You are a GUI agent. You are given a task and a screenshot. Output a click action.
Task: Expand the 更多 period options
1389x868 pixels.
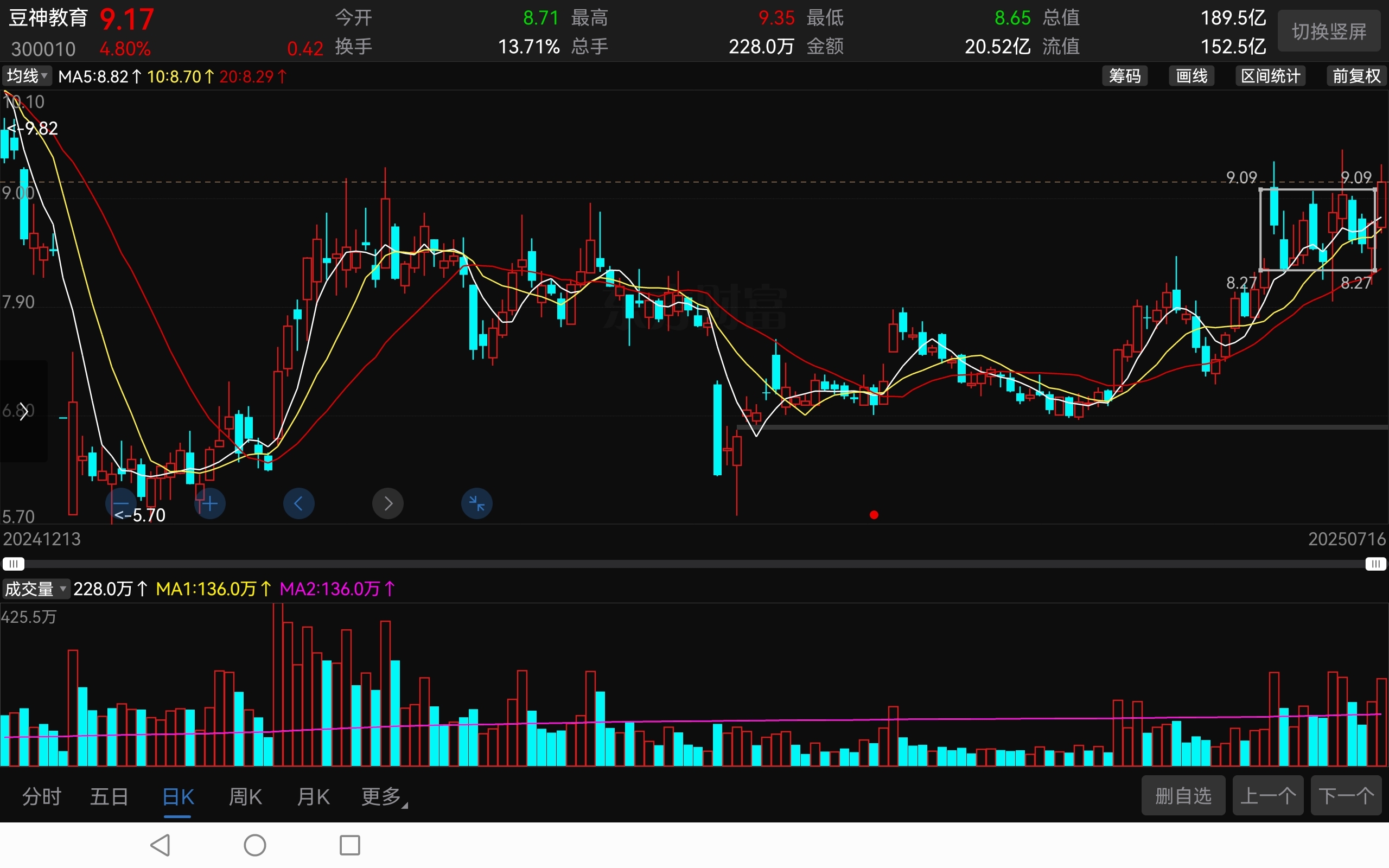click(x=384, y=796)
